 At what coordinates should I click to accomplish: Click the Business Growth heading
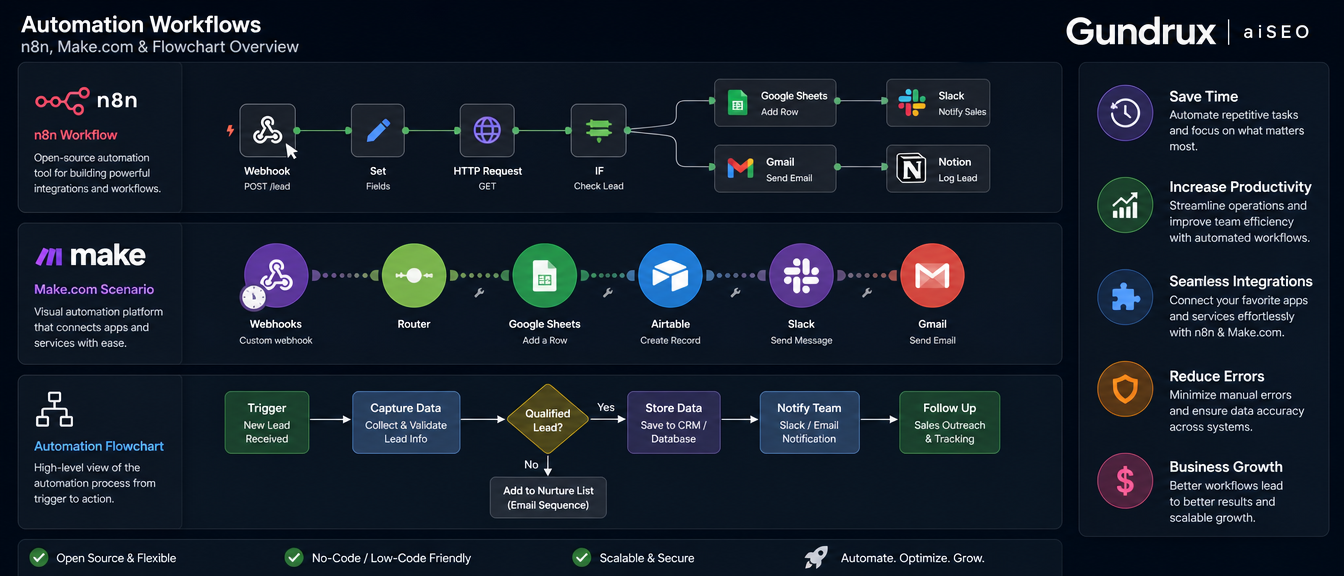[1226, 466]
